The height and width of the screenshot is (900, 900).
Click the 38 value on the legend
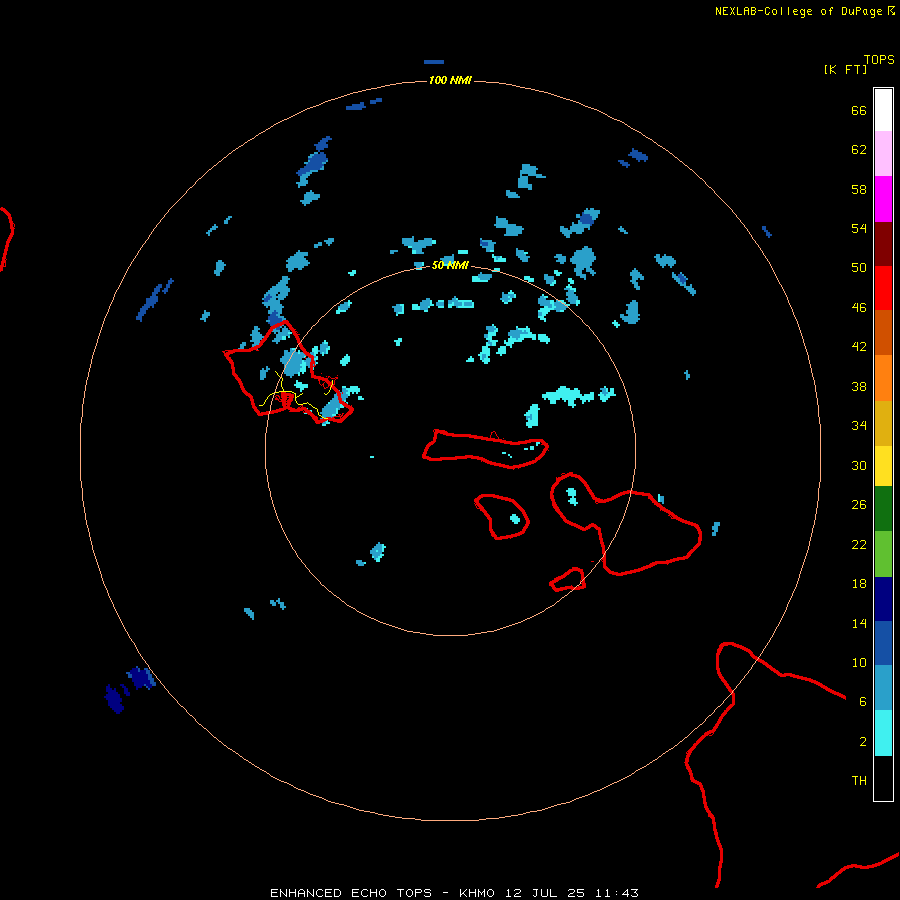pyautogui.click(x=859, y=387)
